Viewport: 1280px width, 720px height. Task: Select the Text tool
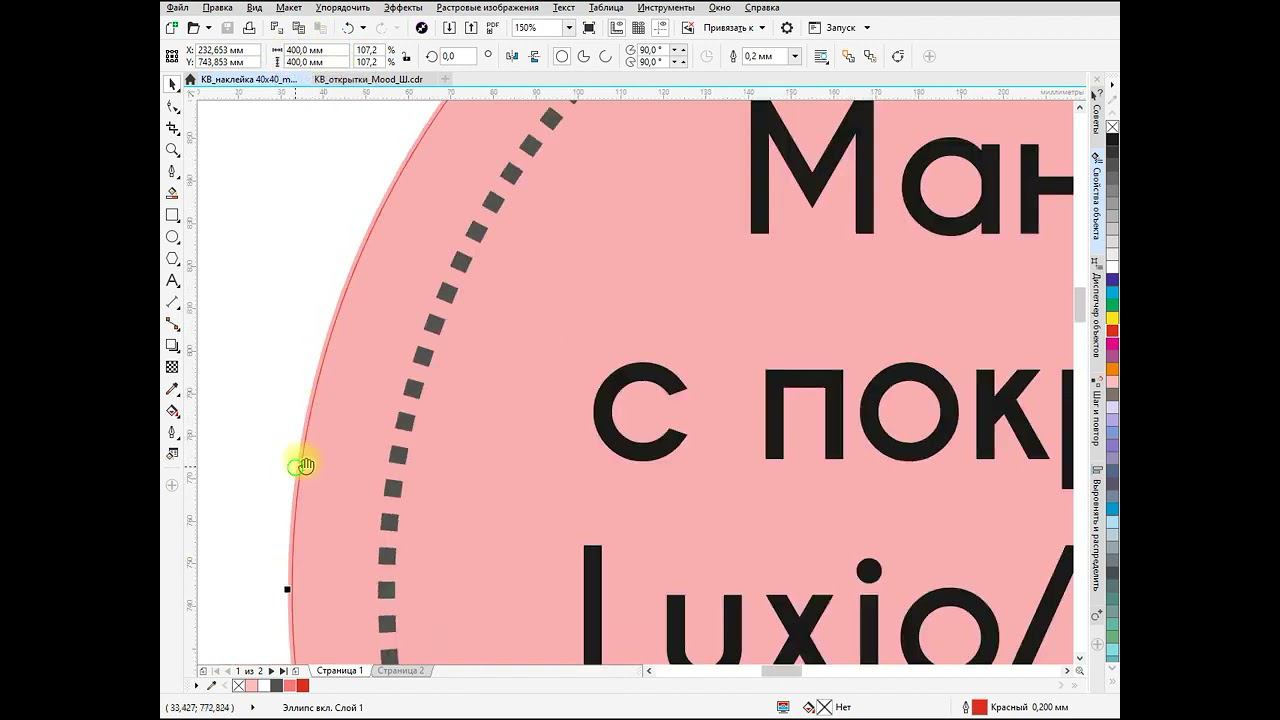(x=172, y=281)
